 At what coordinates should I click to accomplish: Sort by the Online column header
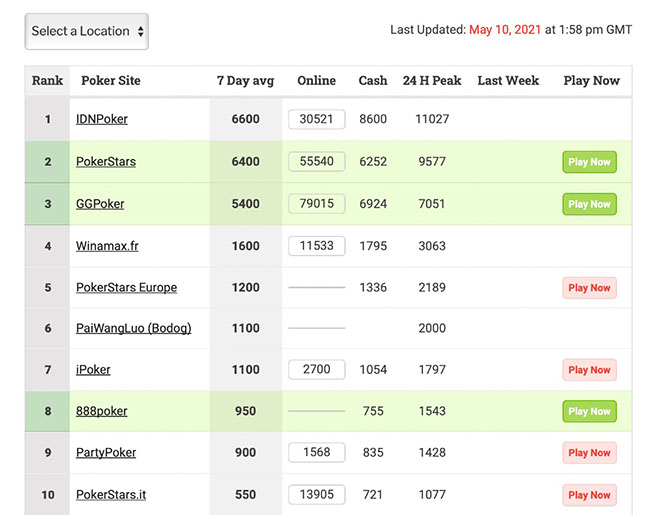pyautogui.click(x=317, y=80)
